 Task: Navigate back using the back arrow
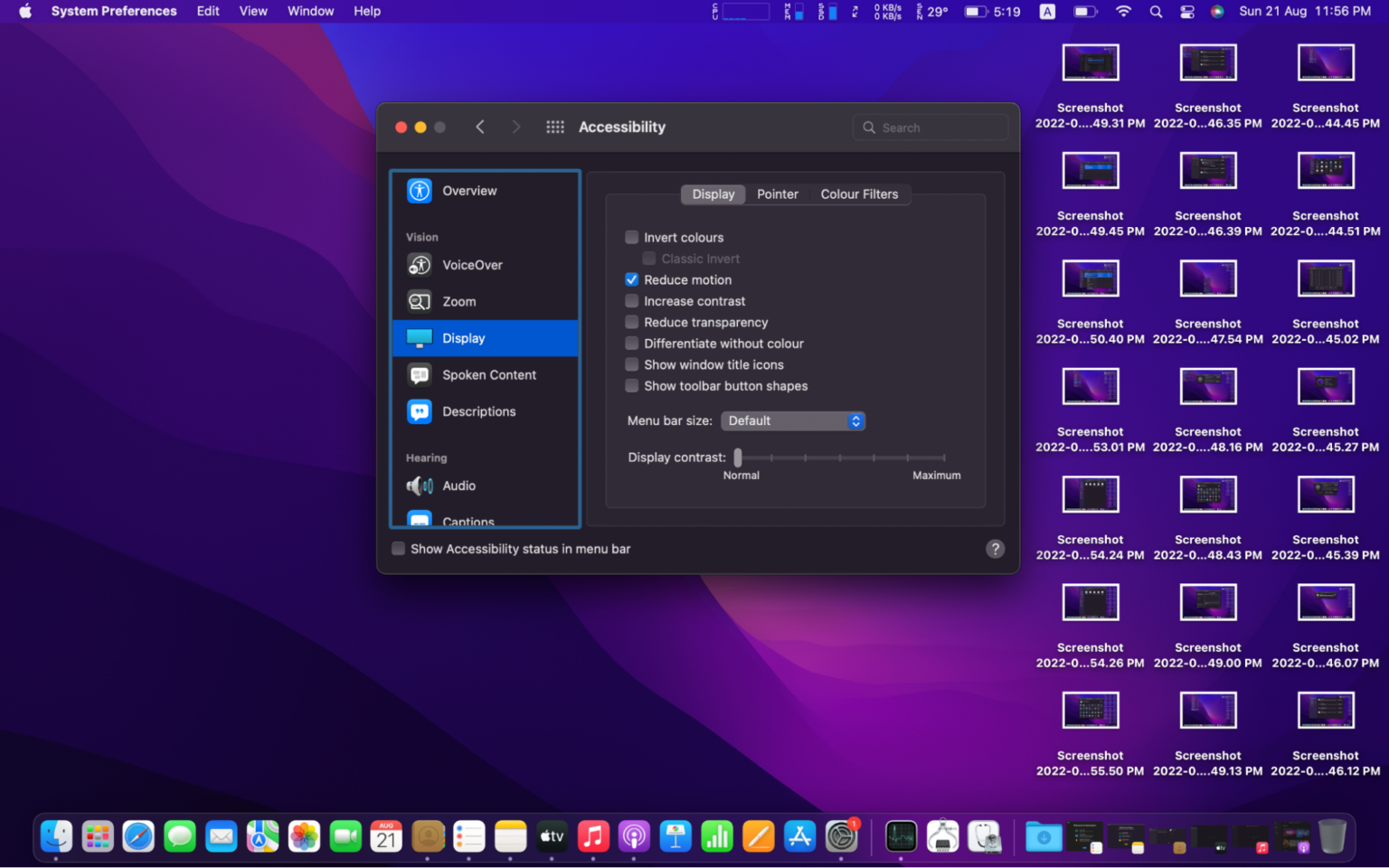[480, 127]
